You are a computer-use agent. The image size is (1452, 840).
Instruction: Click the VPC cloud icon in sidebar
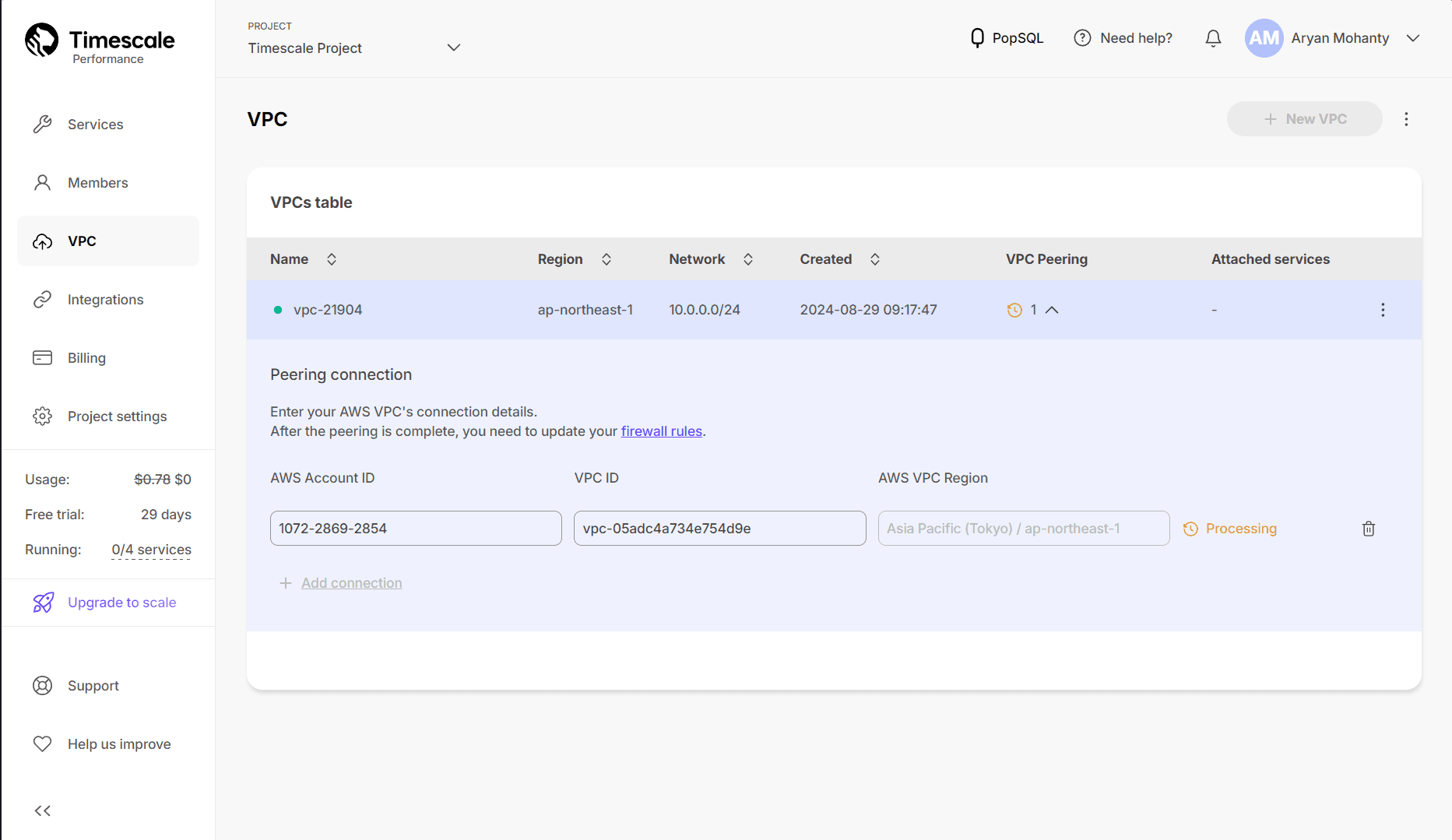pos(43,241)
